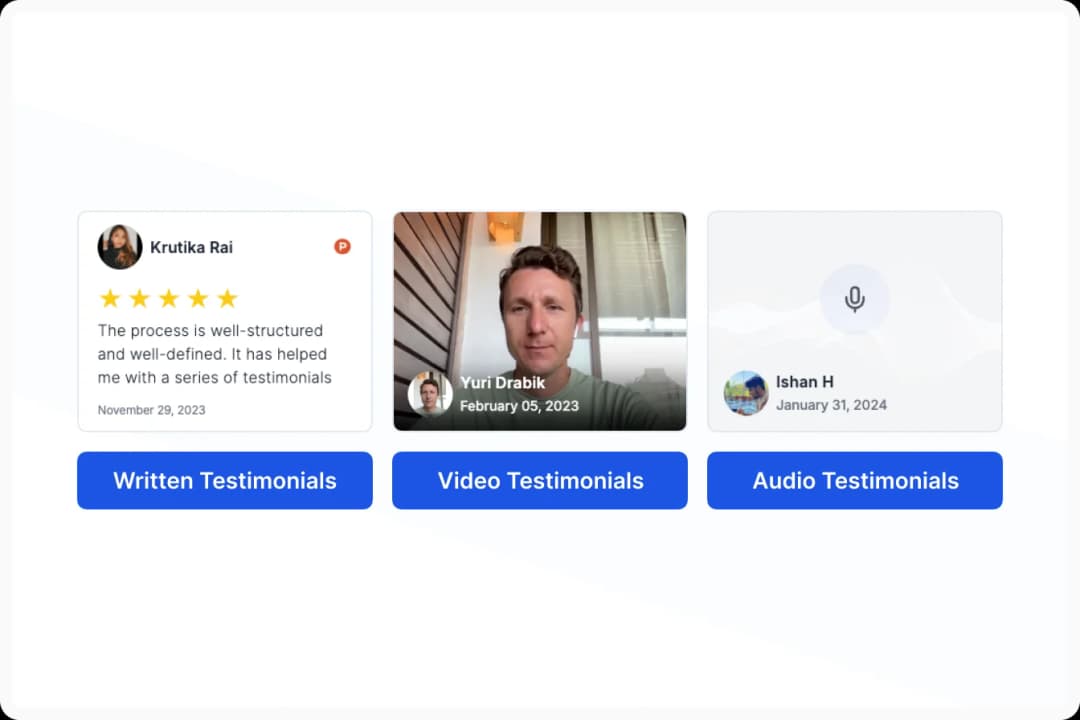Click the date November 29, 2023
This screenshot has width=1080, height=720.
pyautogui.click(x=151, y=409)
